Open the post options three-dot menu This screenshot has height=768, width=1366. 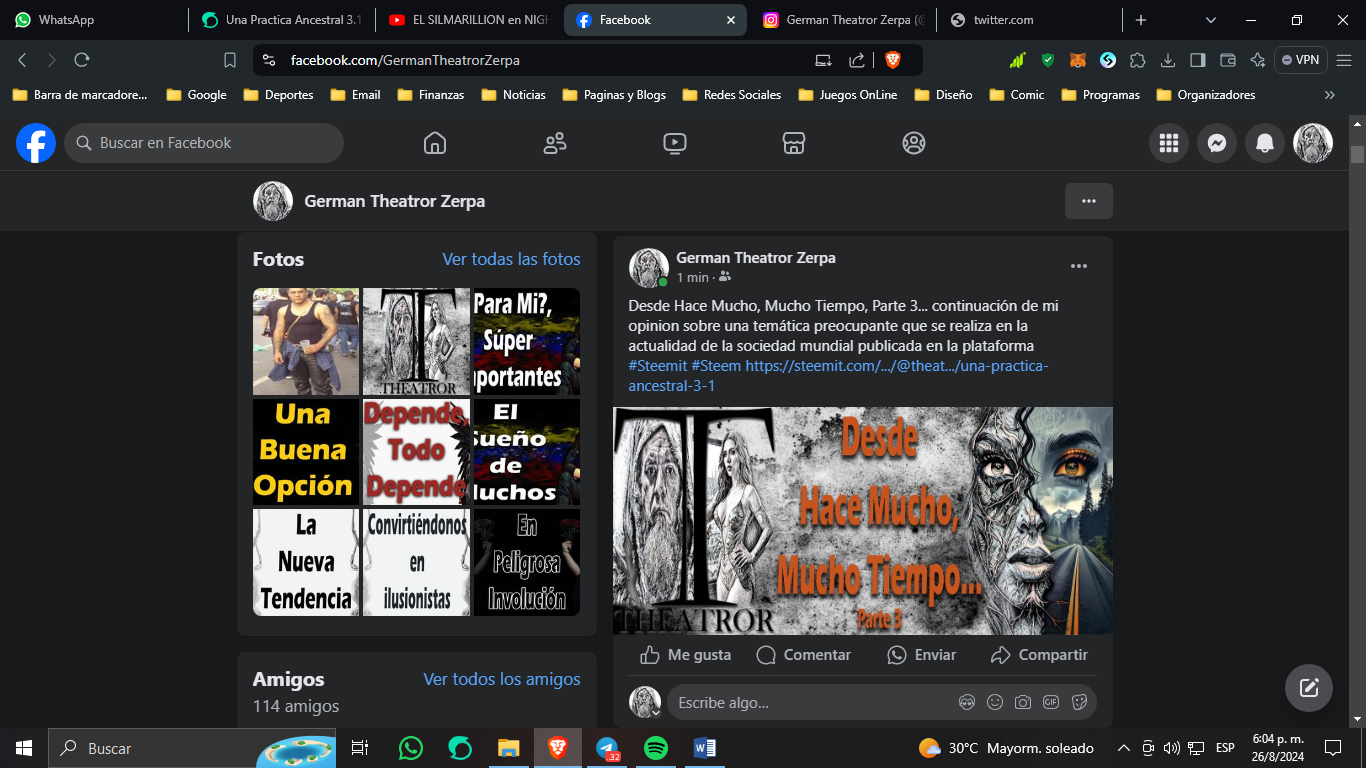point(1079,266)
